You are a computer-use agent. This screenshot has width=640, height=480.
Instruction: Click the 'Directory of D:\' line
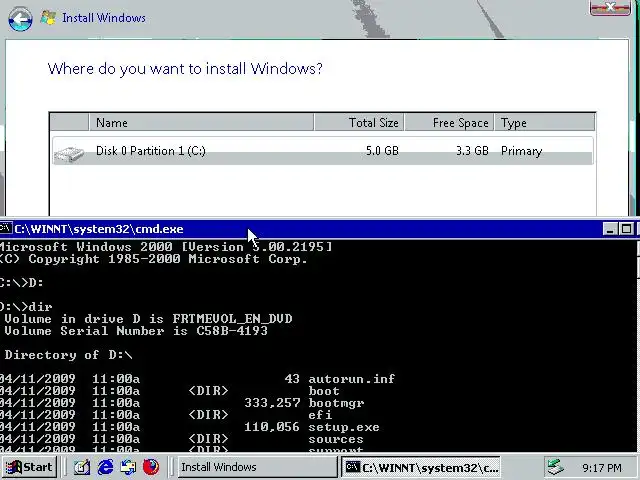[68, 355]
